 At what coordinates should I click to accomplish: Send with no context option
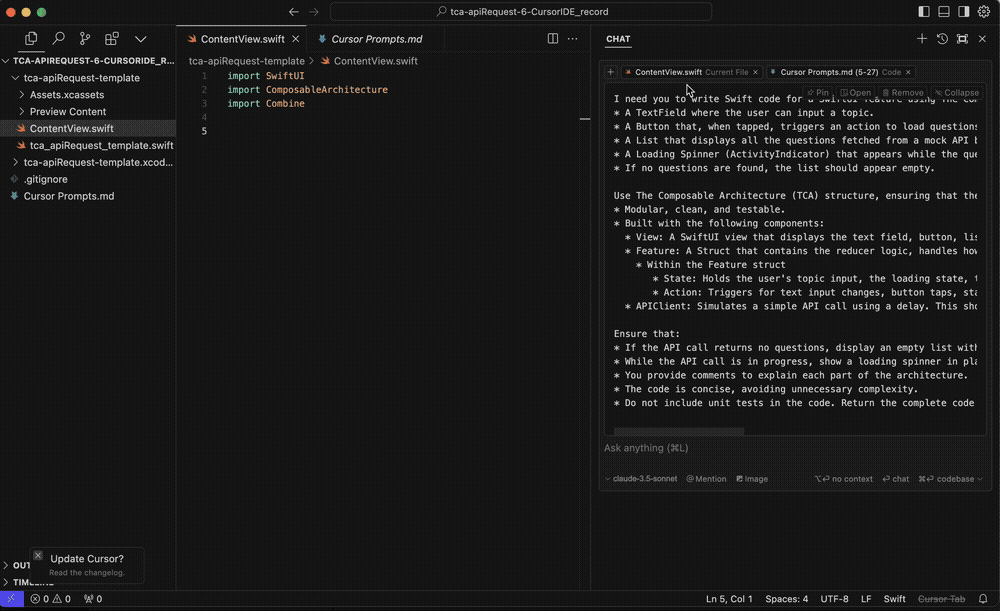click(x=843, y=479)
